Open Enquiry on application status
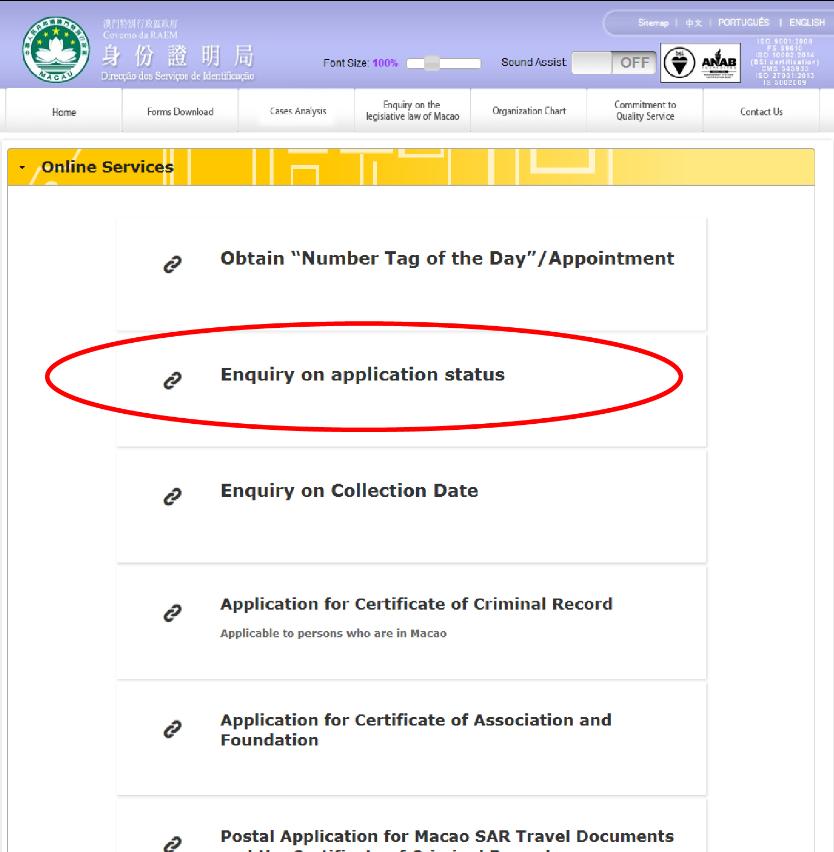 pos(362,374)
